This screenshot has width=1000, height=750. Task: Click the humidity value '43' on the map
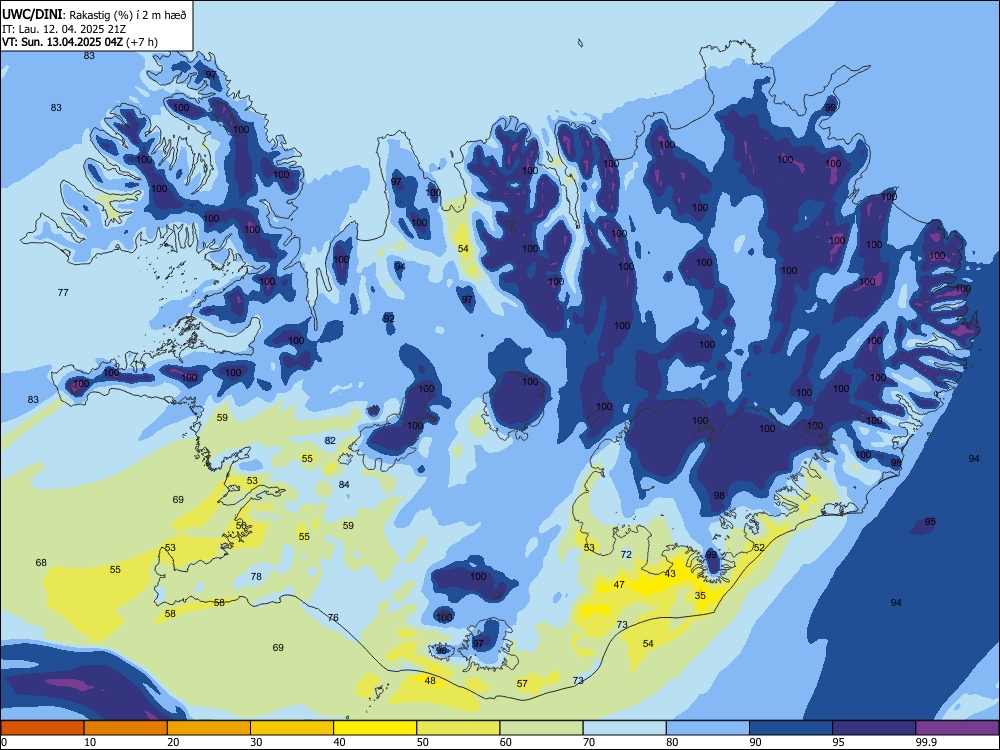(x=670, y=573)
